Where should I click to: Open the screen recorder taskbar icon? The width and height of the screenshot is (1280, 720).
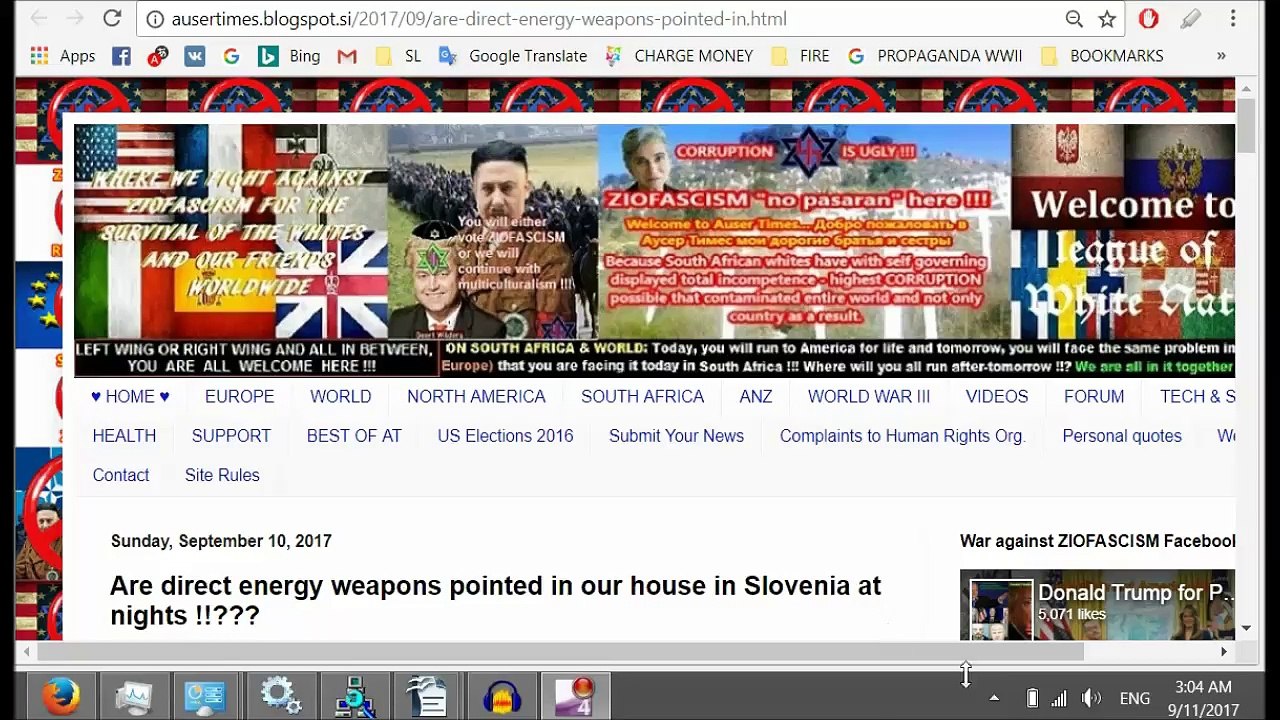pyautogui.click(x=575, y=697)
